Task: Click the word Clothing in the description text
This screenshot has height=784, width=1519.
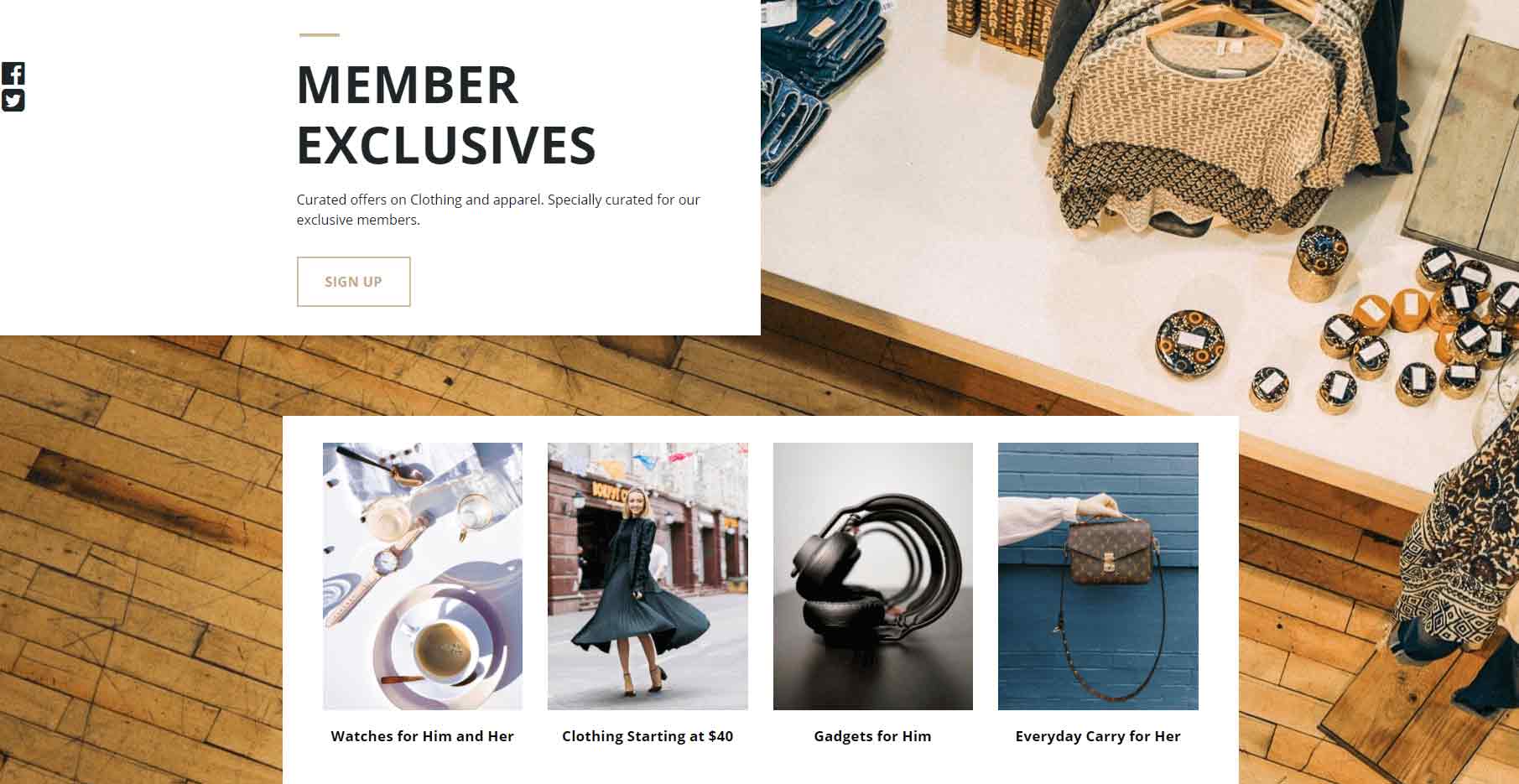Action: (435, 200)
